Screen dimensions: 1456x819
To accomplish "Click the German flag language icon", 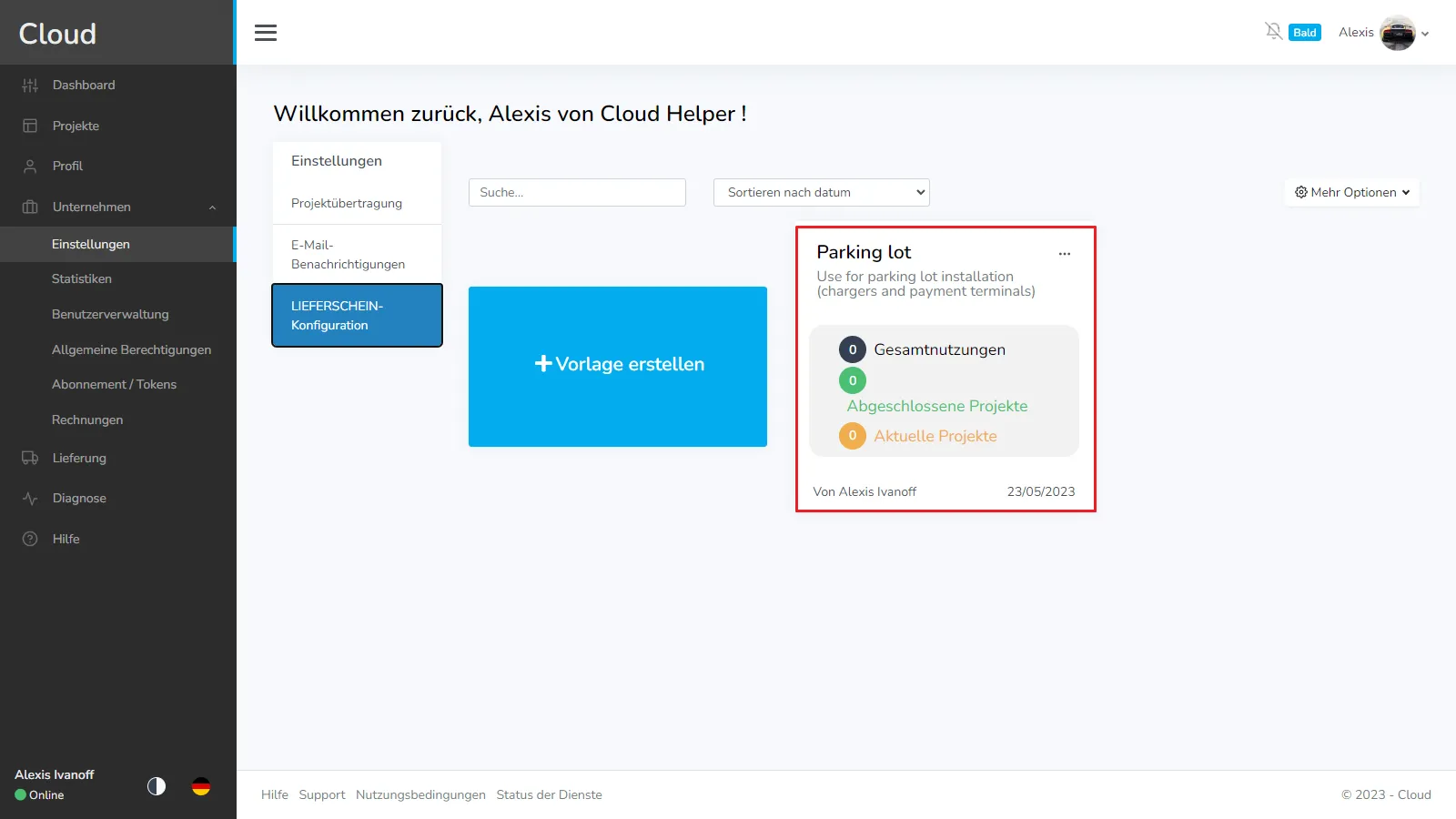I will click(x=201, y=786).
